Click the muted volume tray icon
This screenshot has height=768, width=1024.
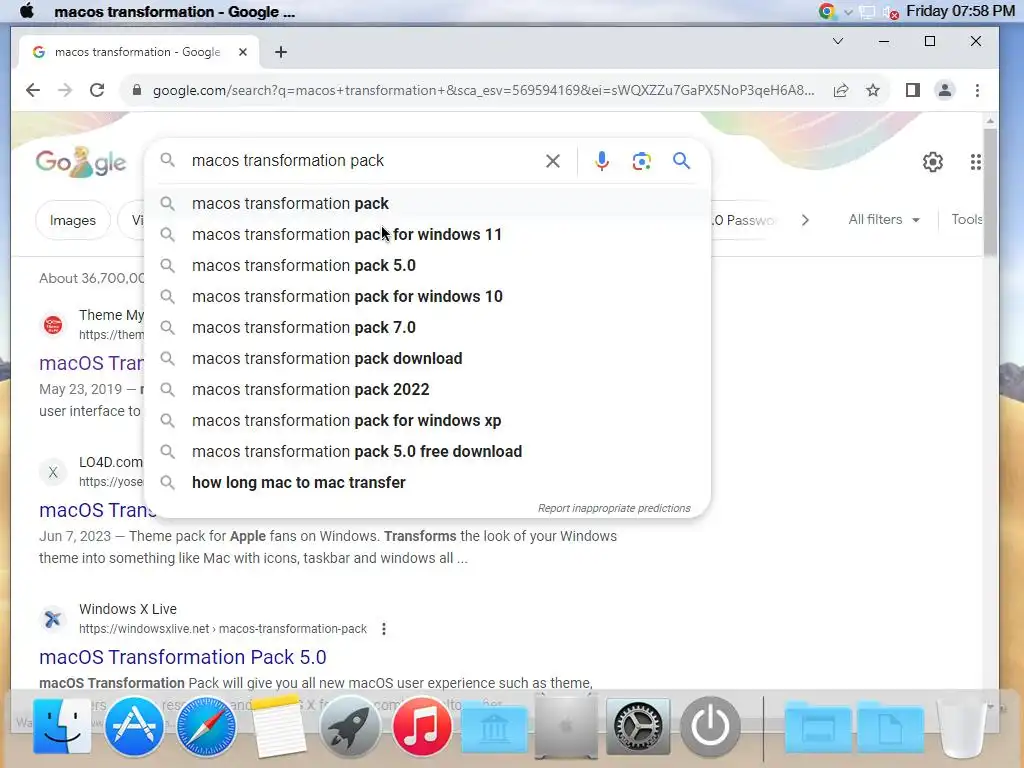(890, 12)
